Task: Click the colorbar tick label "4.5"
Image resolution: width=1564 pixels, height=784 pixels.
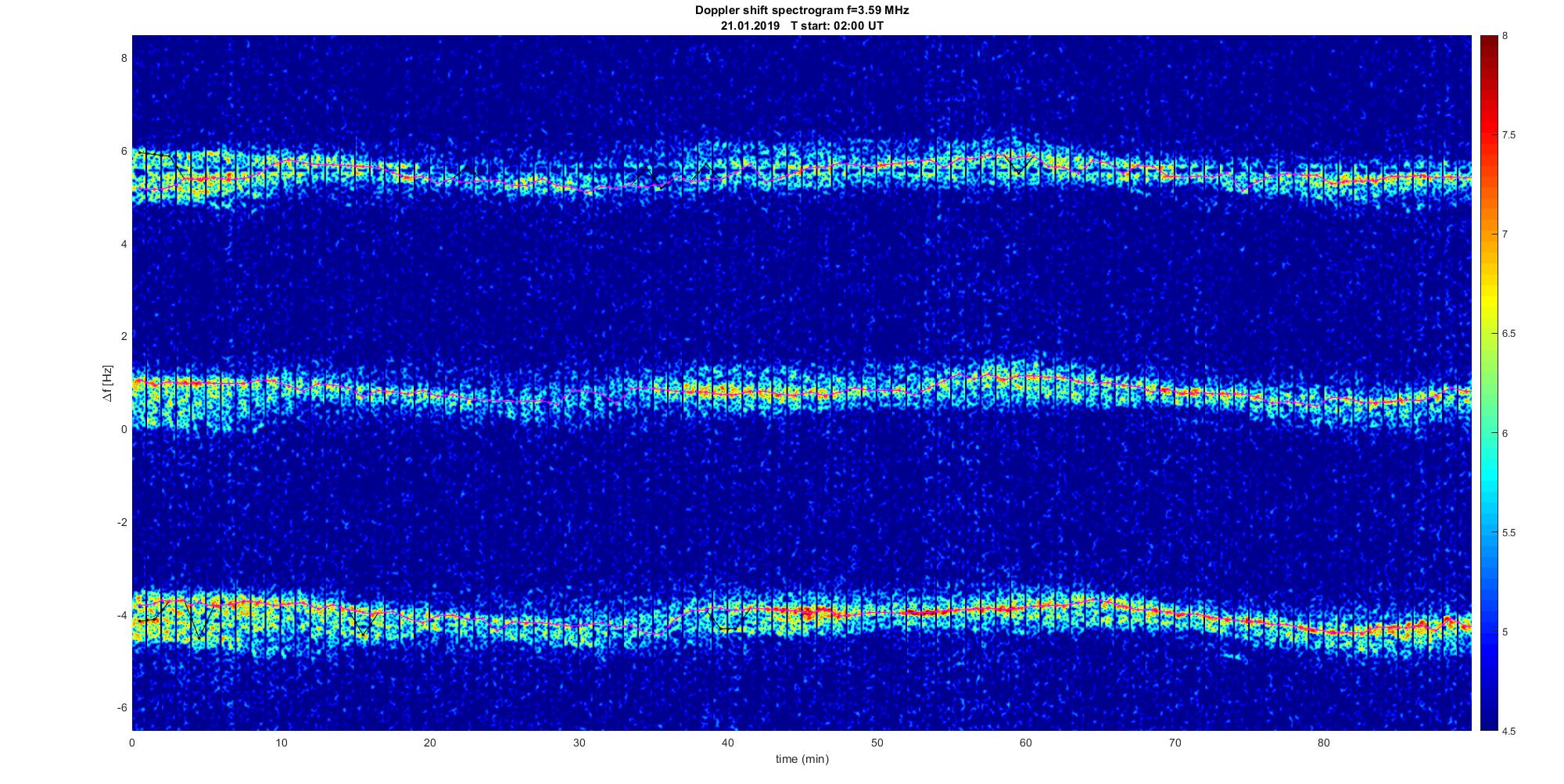Action: pos(1508,732)
